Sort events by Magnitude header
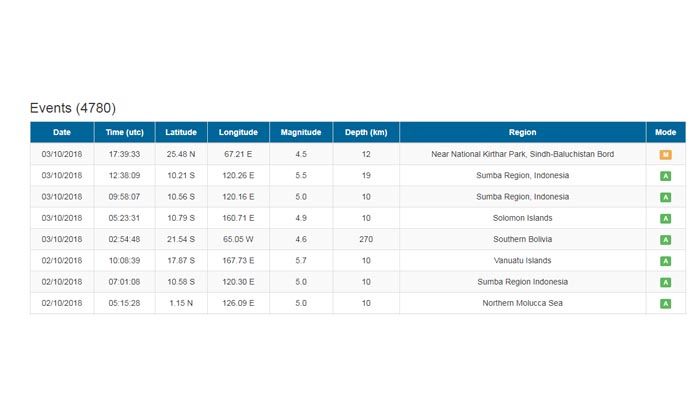Screen dimensions: 700x400 tap(301, 132)
